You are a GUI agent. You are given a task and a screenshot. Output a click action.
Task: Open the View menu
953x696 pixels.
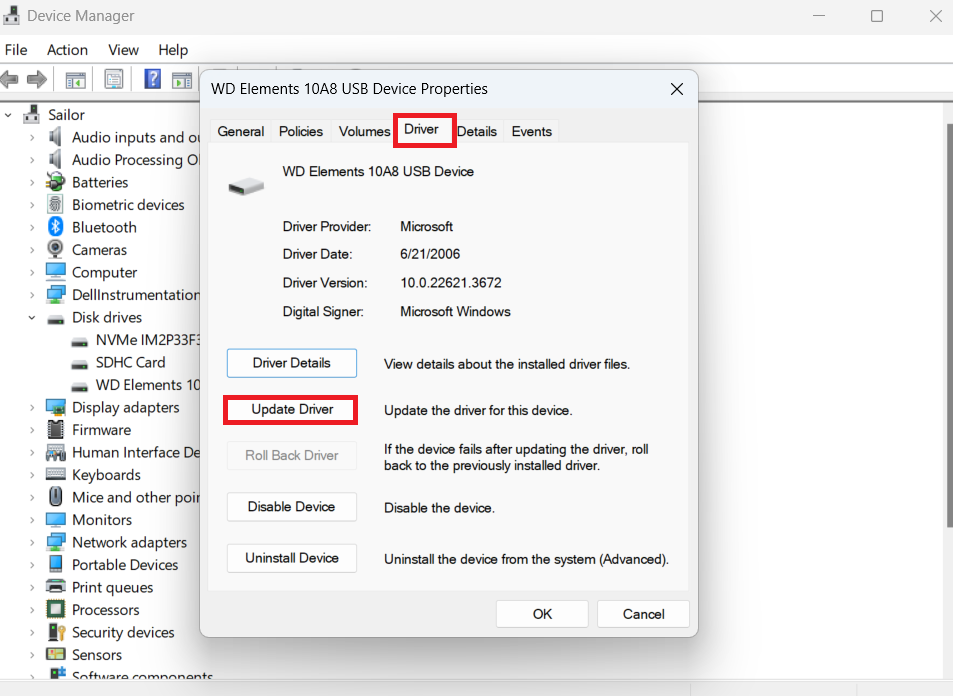123,50
